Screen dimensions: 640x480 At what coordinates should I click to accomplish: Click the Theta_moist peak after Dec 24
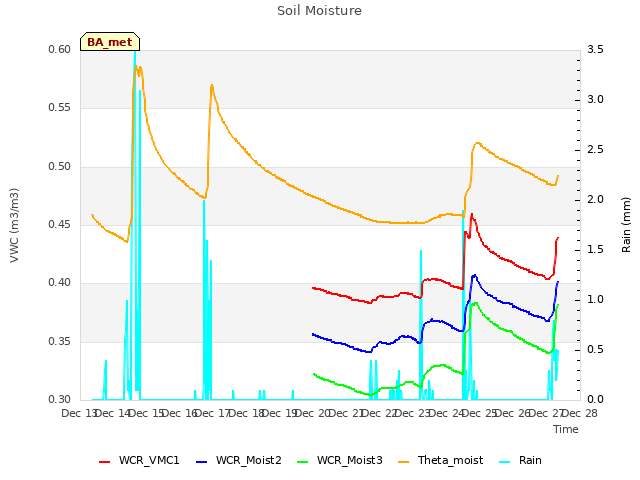click(478, 143)
